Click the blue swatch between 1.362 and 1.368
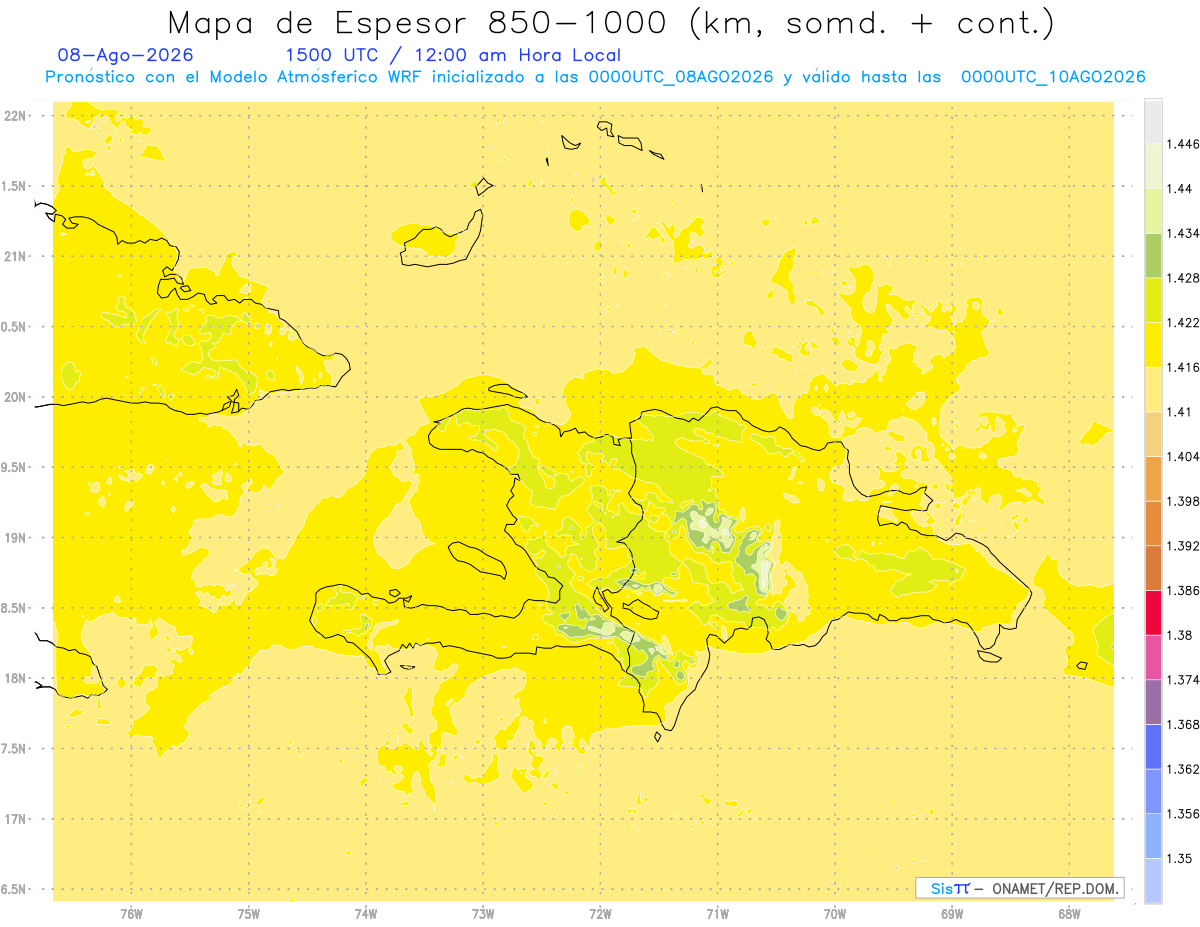Image resolution: width=1200 pixels, height=927 pixels. [x=1153, y=746]
